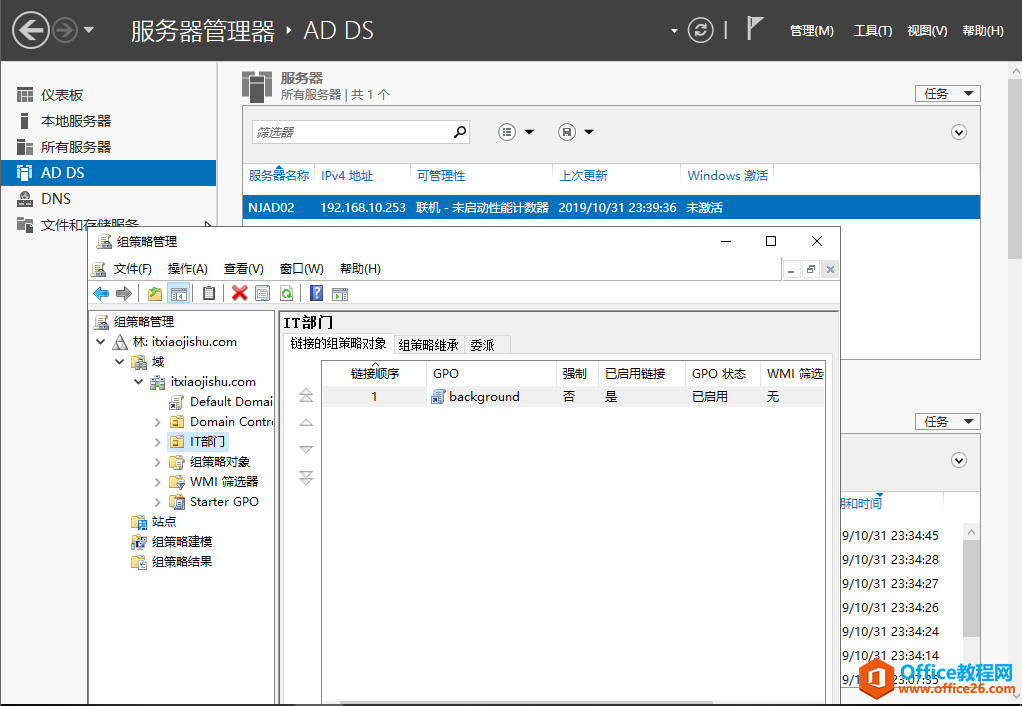Sort by Windows 激活 column
Viewport: 1022px width, 706px height.
pyautogui.click(x=727, y=175)
